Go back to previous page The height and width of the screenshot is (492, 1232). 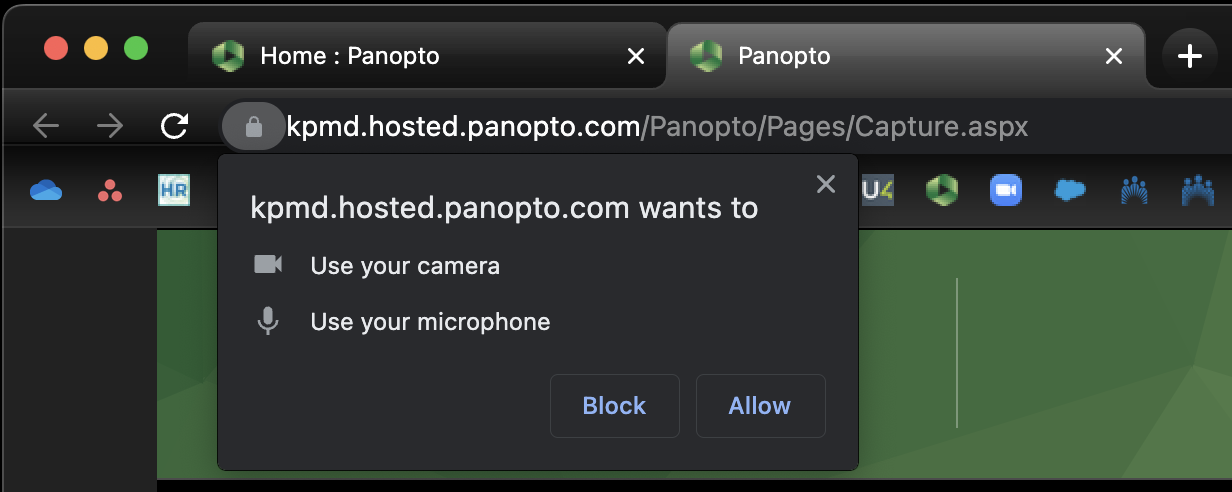46,126
